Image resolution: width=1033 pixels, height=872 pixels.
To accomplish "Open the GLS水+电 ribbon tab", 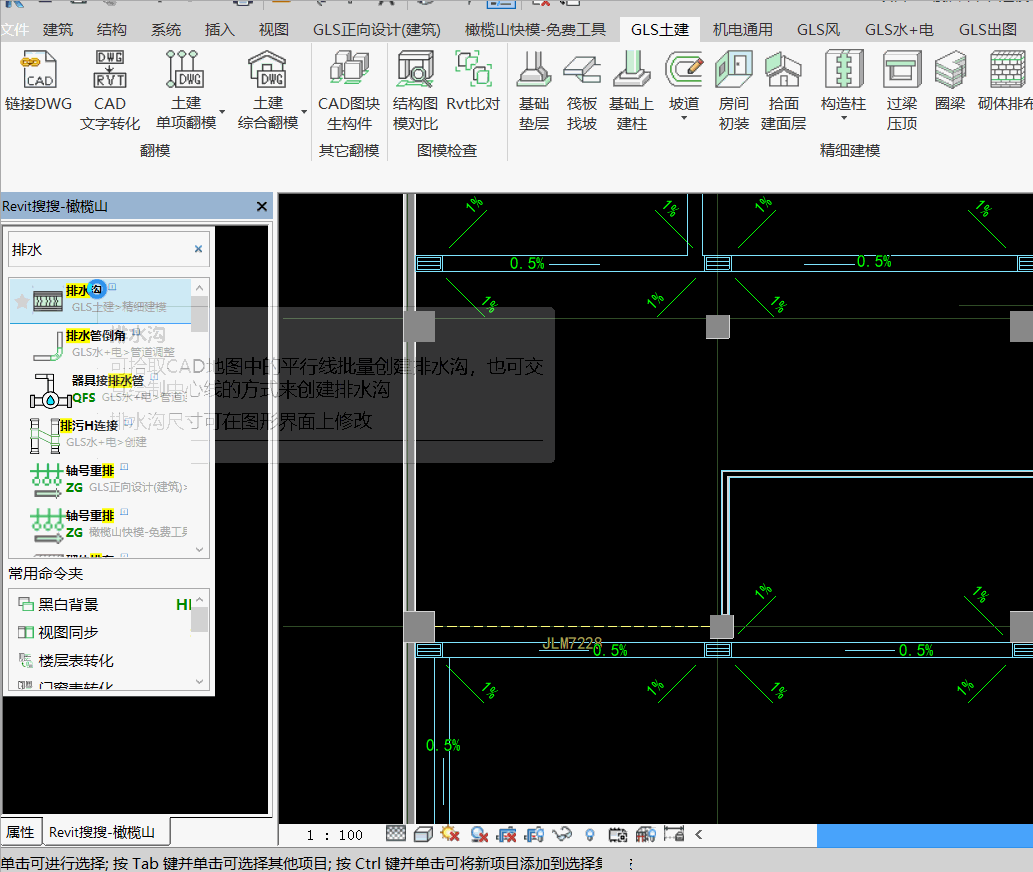I will [x=899, y=30].
